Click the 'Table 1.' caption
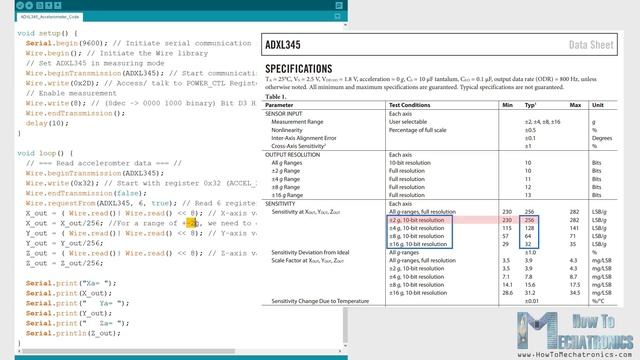 point(276,97)
